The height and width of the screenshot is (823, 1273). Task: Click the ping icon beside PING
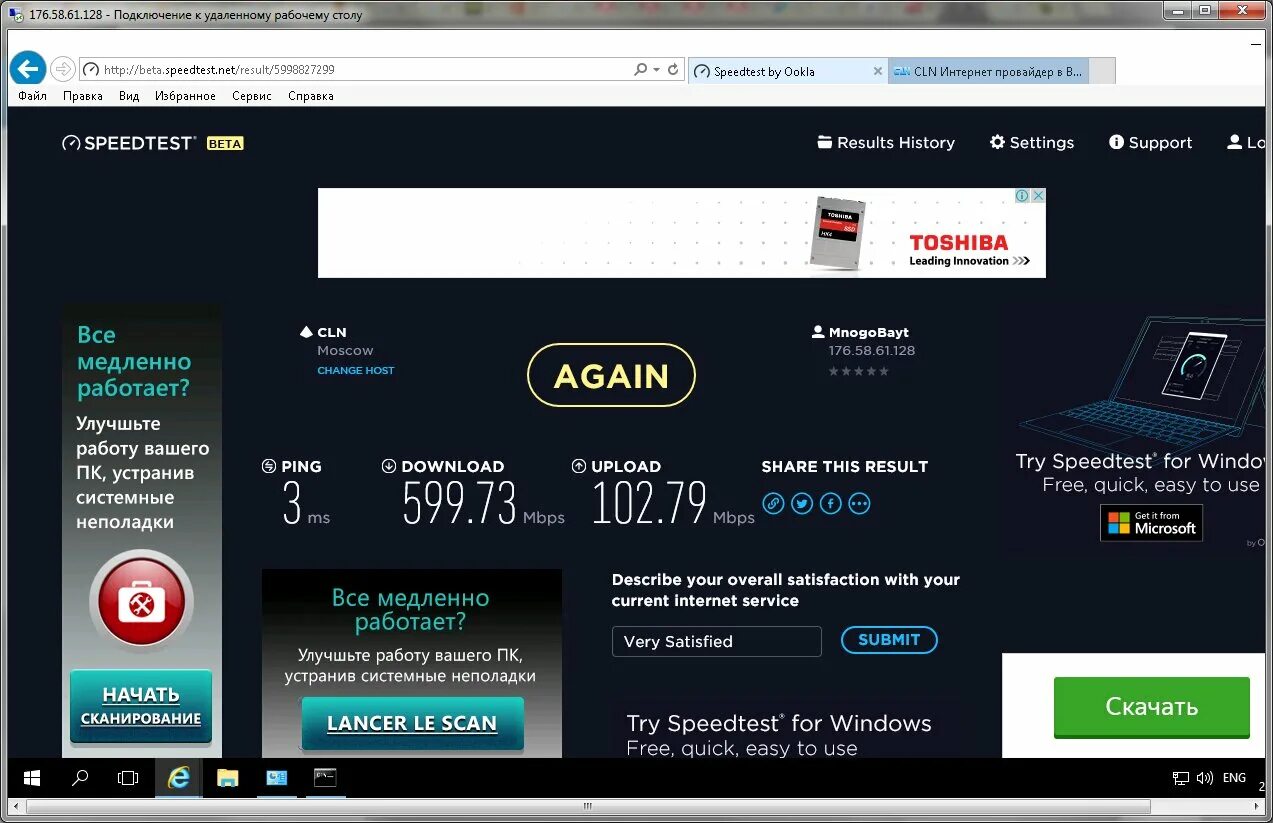269,466
